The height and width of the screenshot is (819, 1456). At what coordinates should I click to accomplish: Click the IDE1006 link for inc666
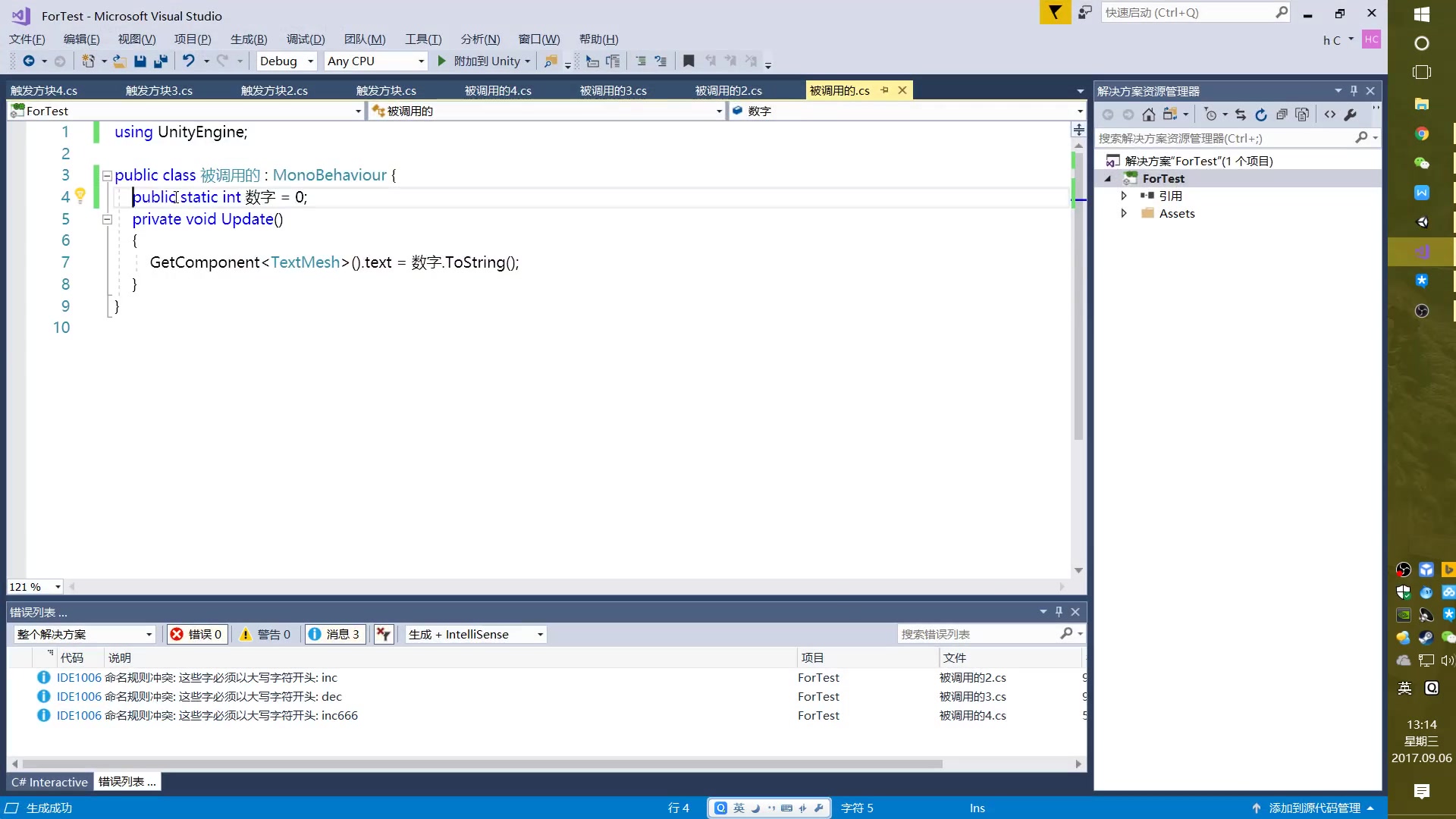(79, 716)
